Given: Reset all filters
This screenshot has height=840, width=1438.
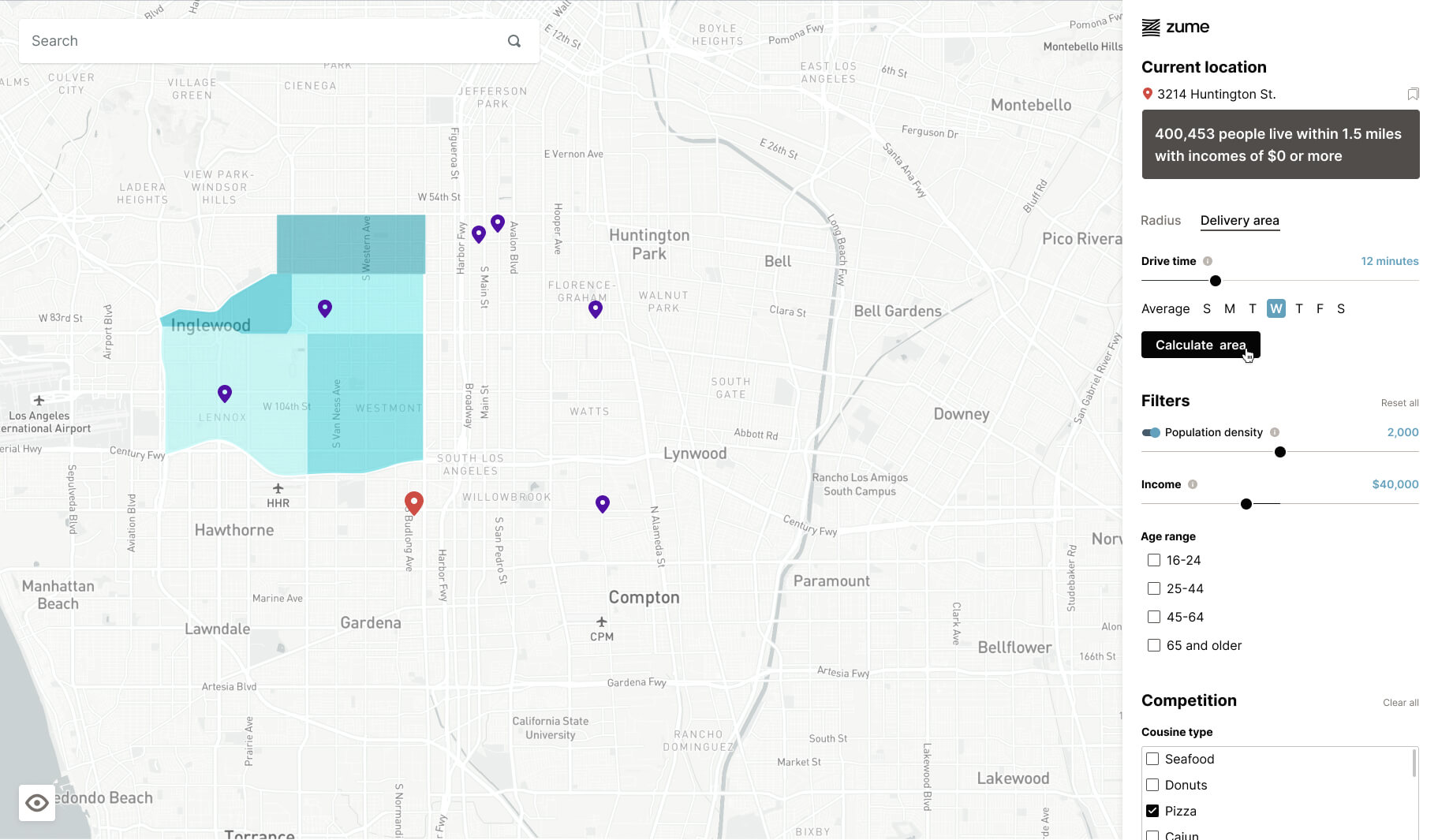Looking at the screenshot, I should pyautogui.click(x=1399, y=403).
